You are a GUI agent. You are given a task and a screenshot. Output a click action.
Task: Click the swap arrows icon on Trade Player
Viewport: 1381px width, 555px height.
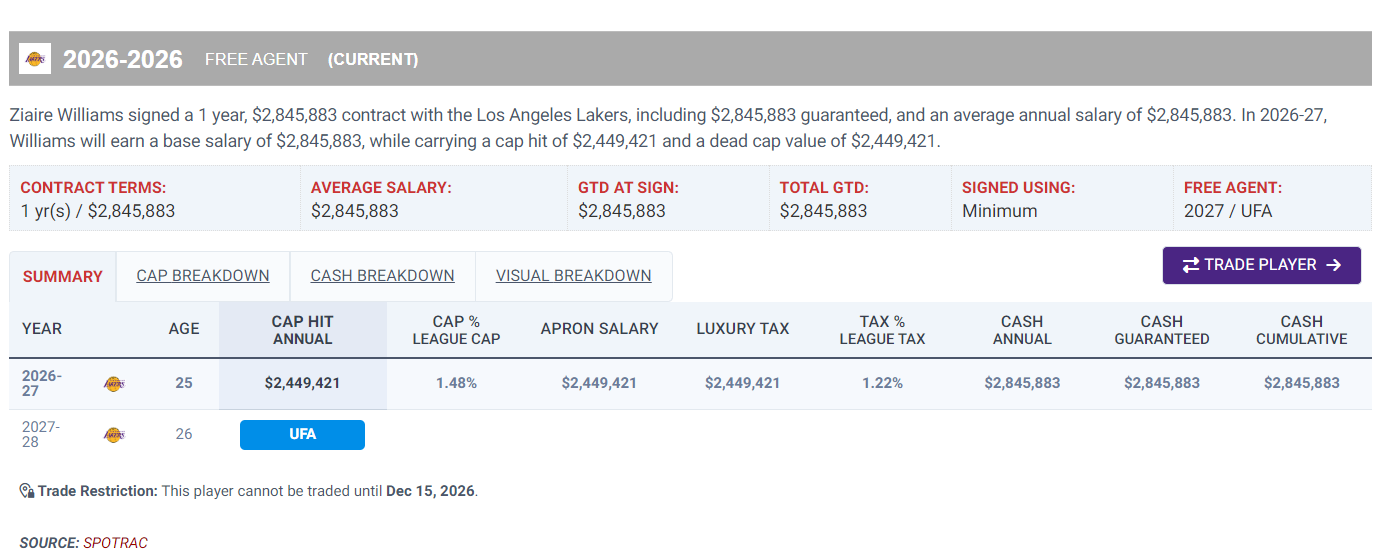pyautogui.click(x=1191, y=265)
